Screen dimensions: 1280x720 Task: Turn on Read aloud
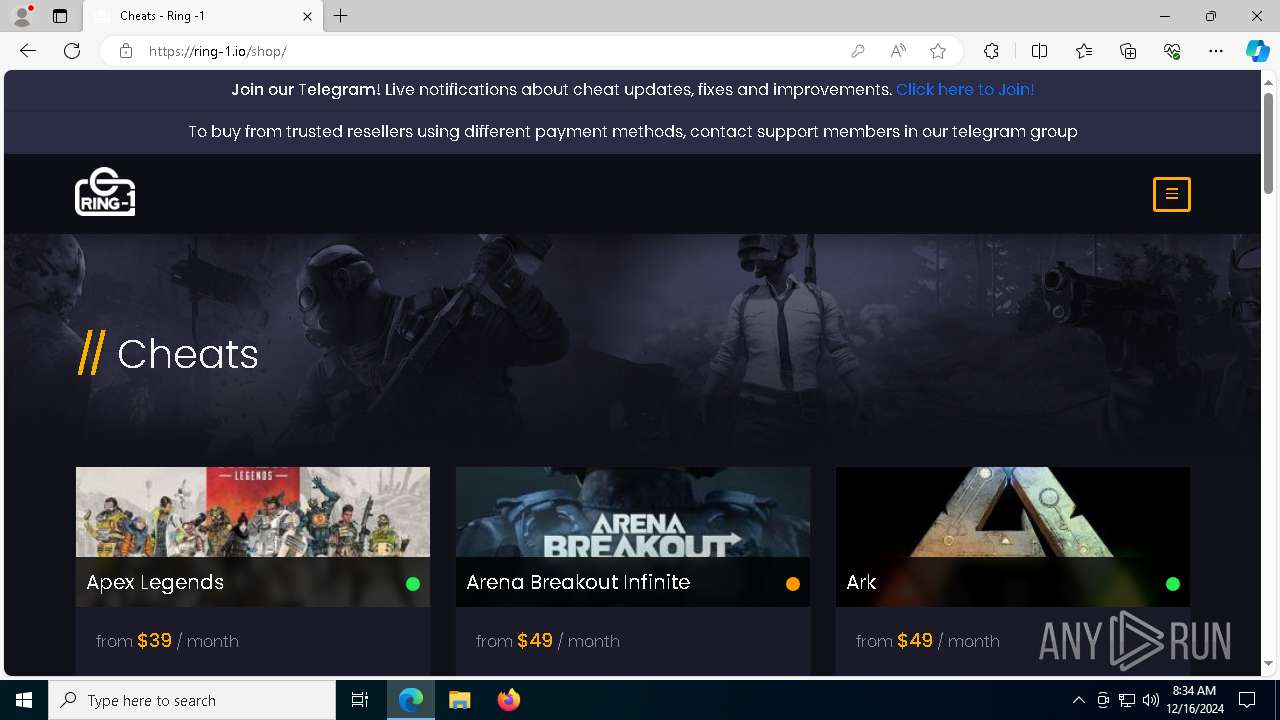[x=898, y=51]
